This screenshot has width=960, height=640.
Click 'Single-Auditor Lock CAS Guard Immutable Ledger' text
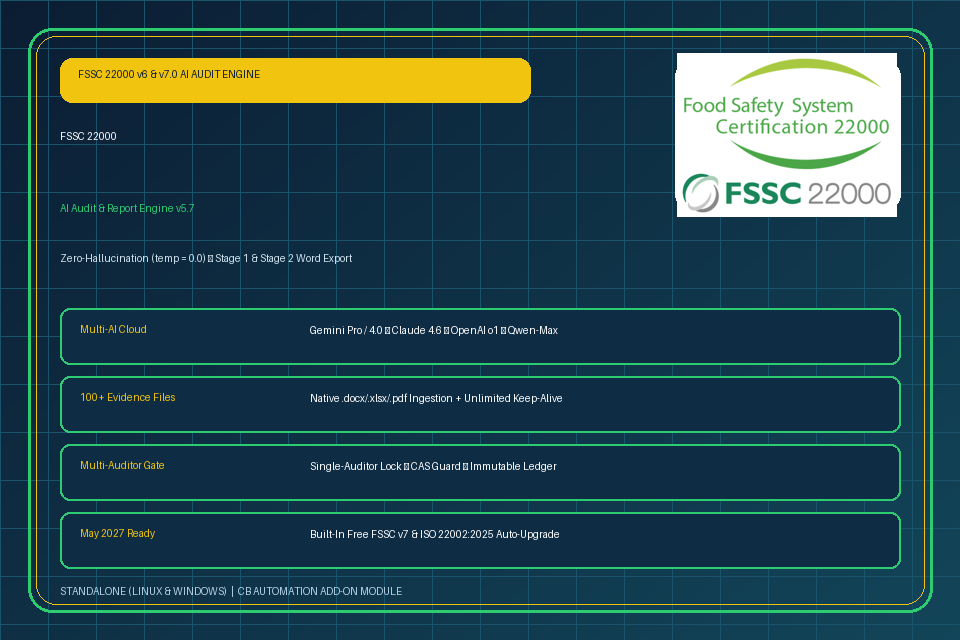(433, 466)
